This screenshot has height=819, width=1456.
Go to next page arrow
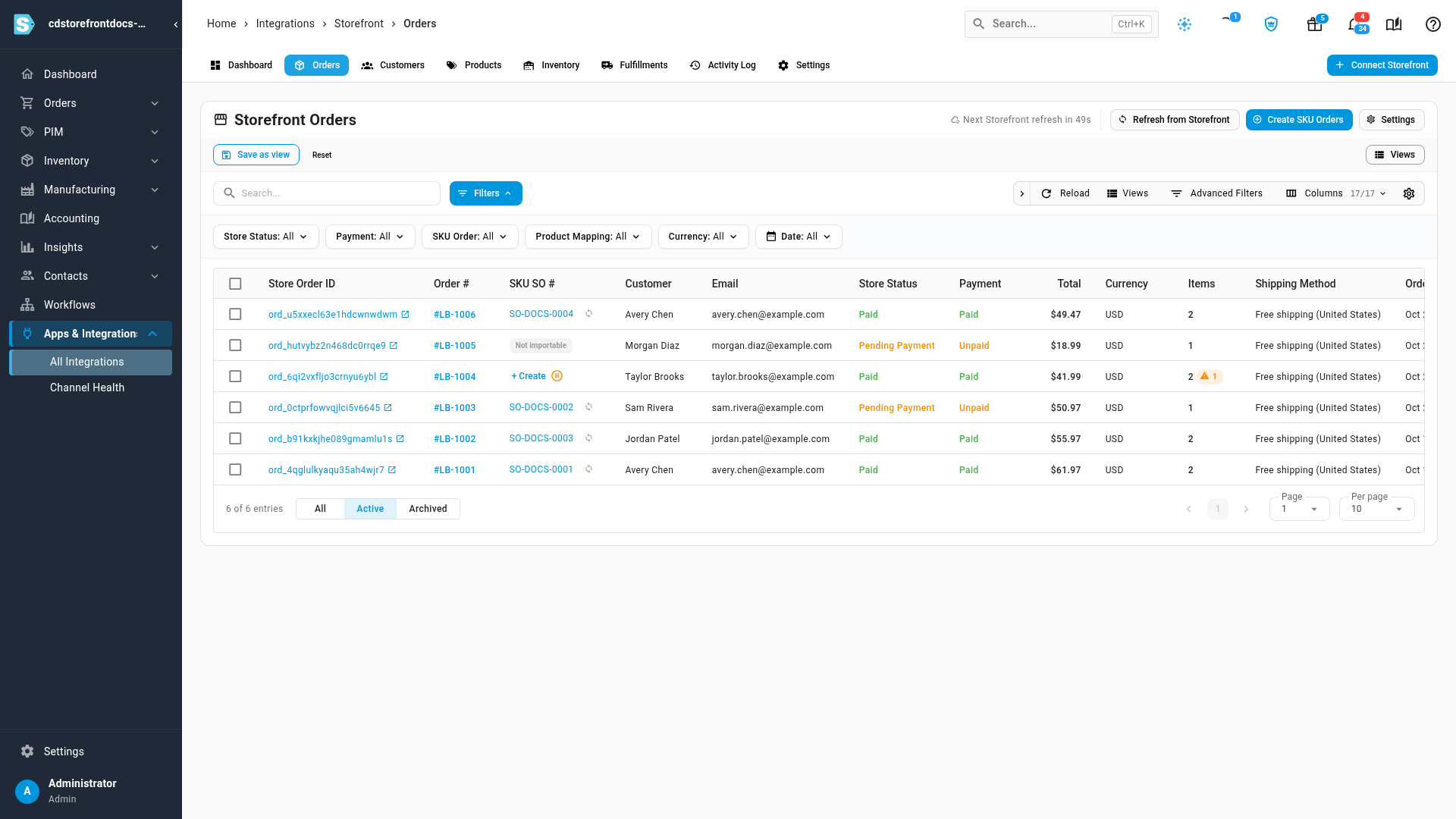[x=1246, y=509]
